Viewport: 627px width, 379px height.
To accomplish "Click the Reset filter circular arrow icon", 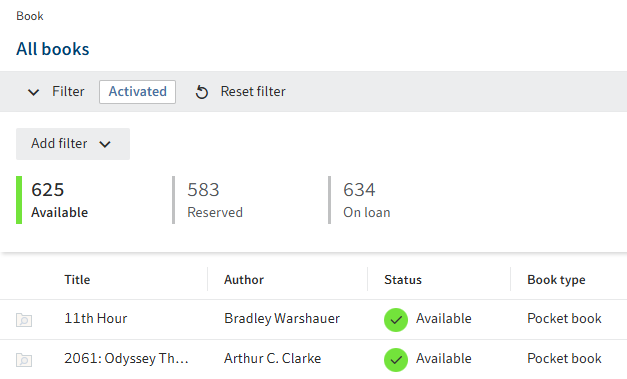I will [x=202, y=92].
